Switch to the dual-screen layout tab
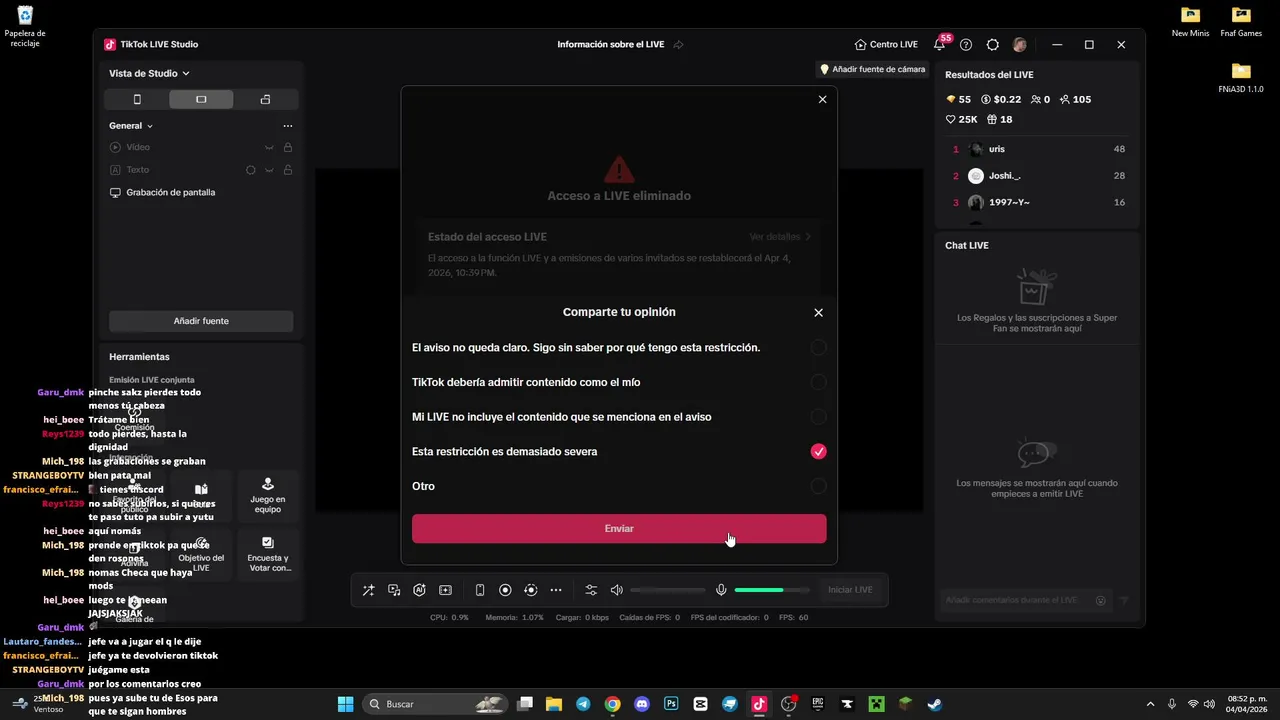 click(x=265, y=100)
